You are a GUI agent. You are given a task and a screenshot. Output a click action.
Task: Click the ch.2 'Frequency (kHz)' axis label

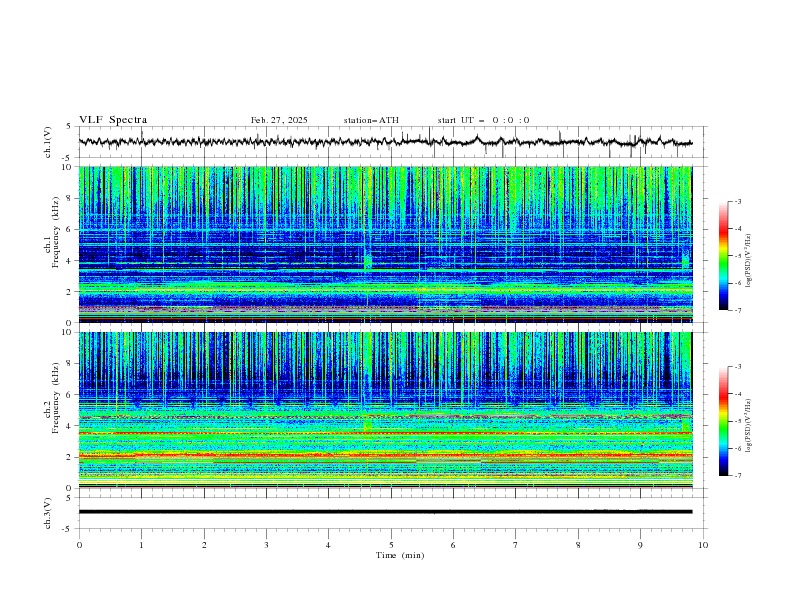pos(56,398)
